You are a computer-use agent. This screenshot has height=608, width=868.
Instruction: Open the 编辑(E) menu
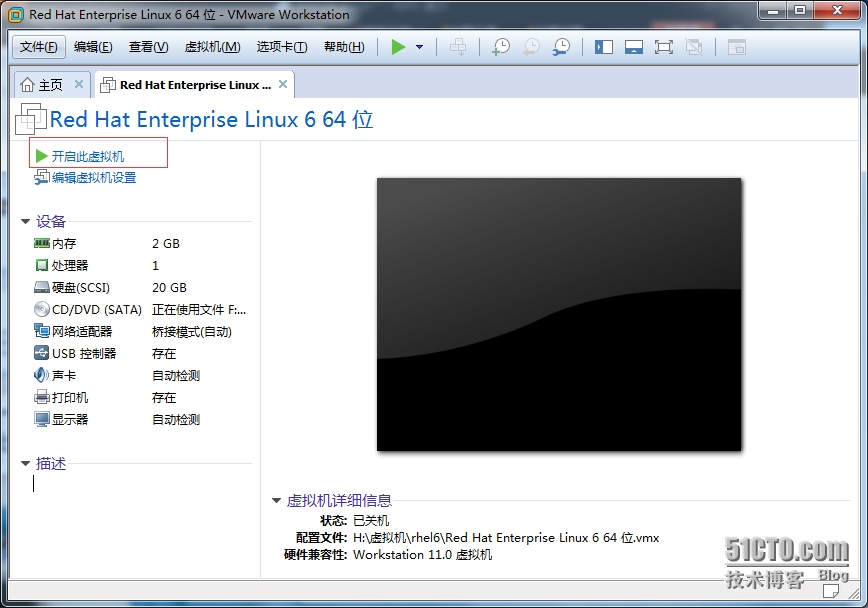pos(93,47)
